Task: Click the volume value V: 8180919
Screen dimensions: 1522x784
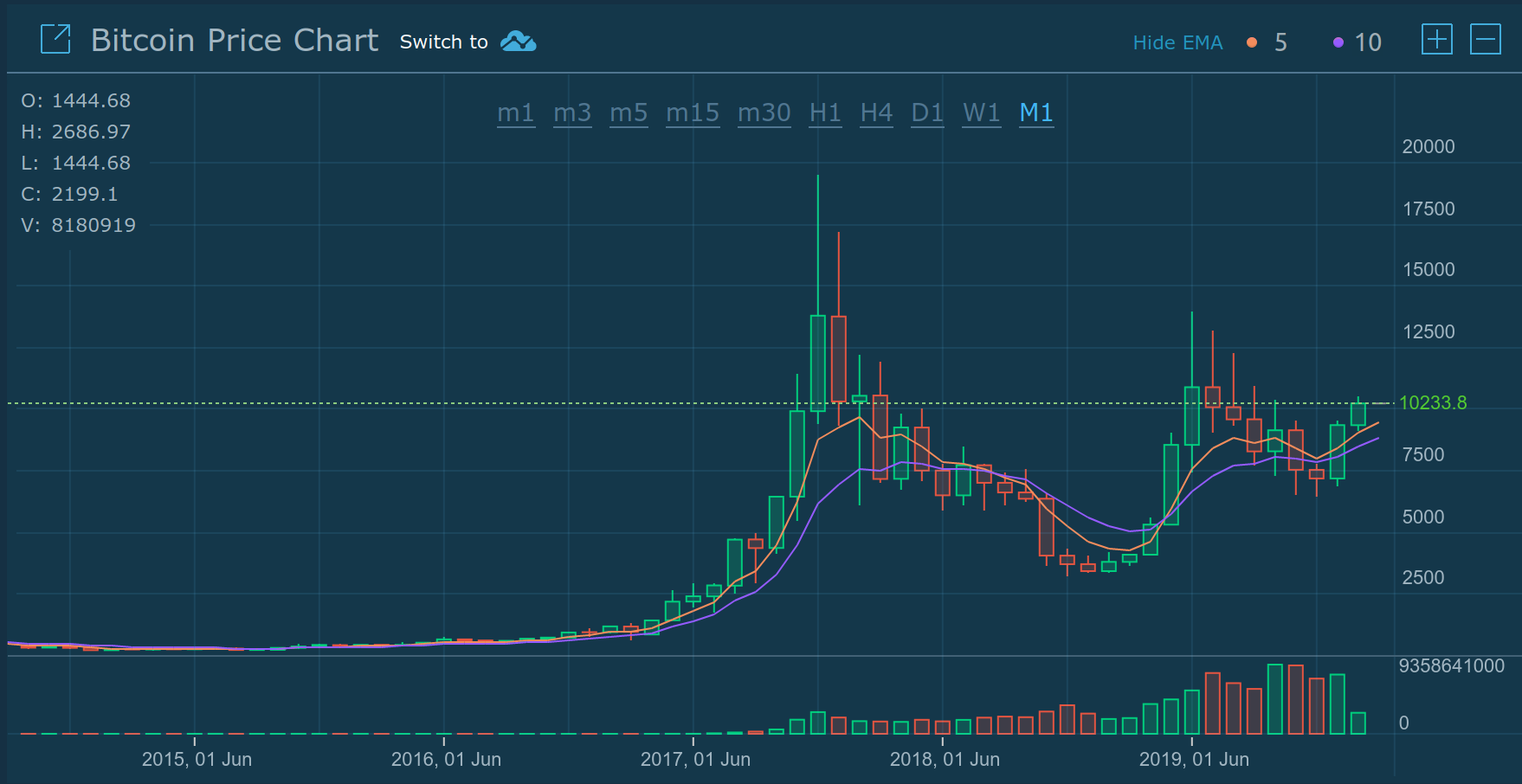Action: tap(79, 225)
